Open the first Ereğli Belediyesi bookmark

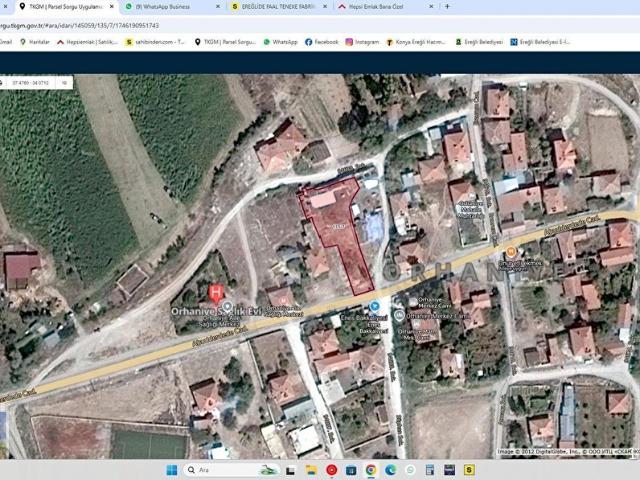pos(479,42)
